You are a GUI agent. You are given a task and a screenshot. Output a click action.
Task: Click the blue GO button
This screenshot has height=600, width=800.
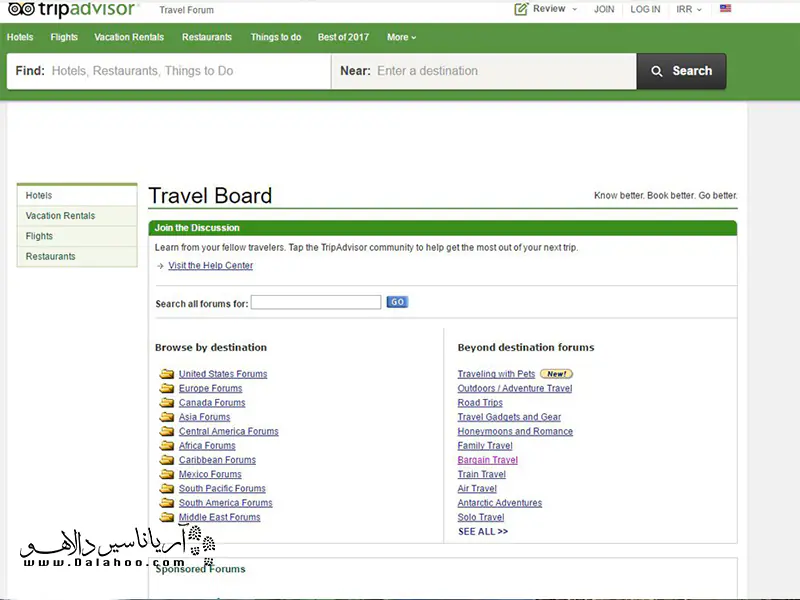coord(397,302)
